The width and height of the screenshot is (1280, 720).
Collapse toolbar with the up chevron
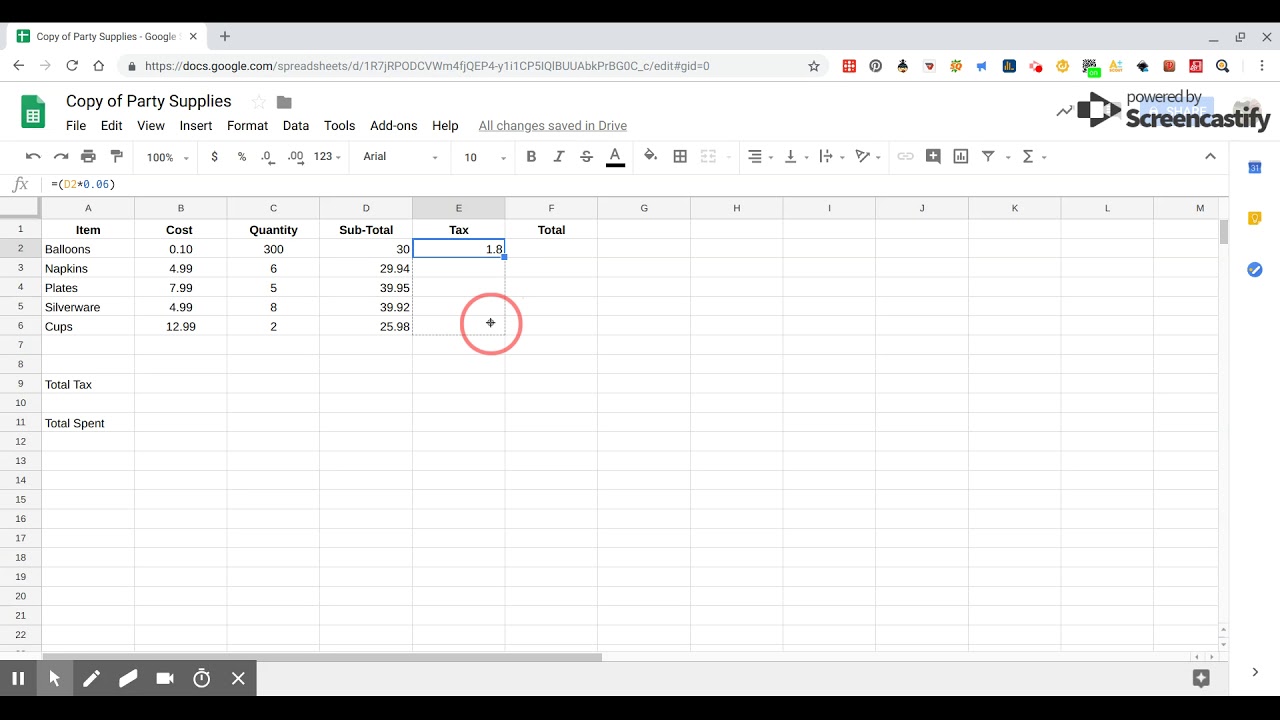coord(1210,156)
